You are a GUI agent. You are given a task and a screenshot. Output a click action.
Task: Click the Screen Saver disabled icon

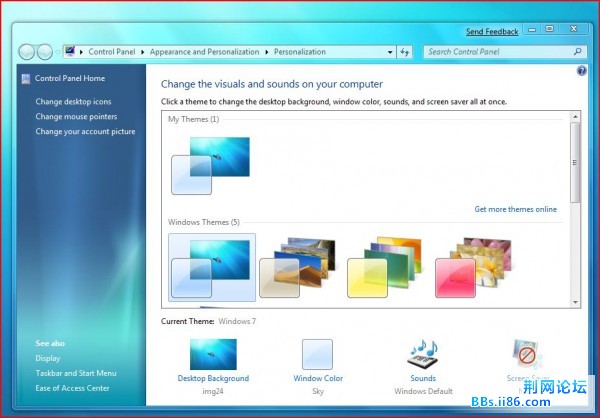click(x=527, y=353)
